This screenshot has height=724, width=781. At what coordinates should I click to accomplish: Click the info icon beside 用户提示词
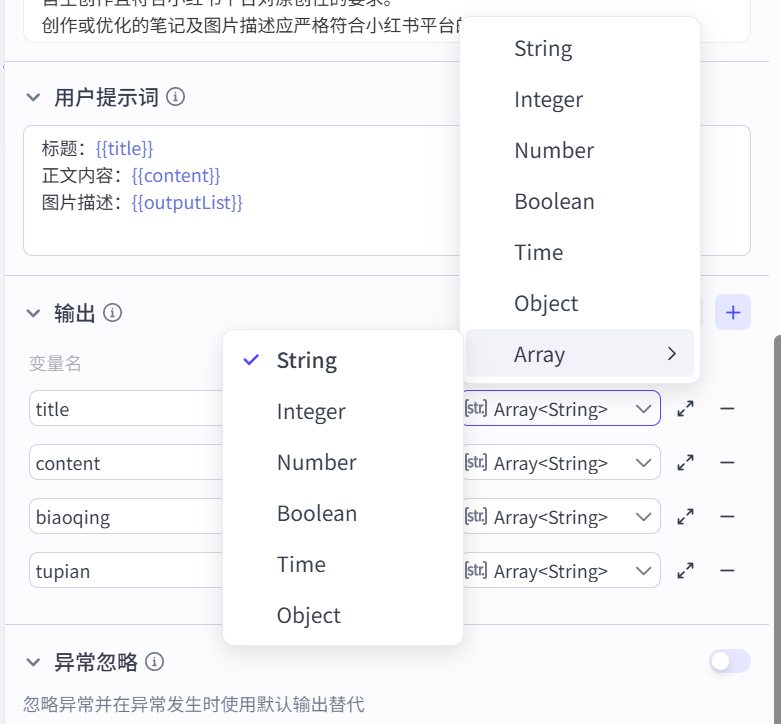(x=176, y=97)
